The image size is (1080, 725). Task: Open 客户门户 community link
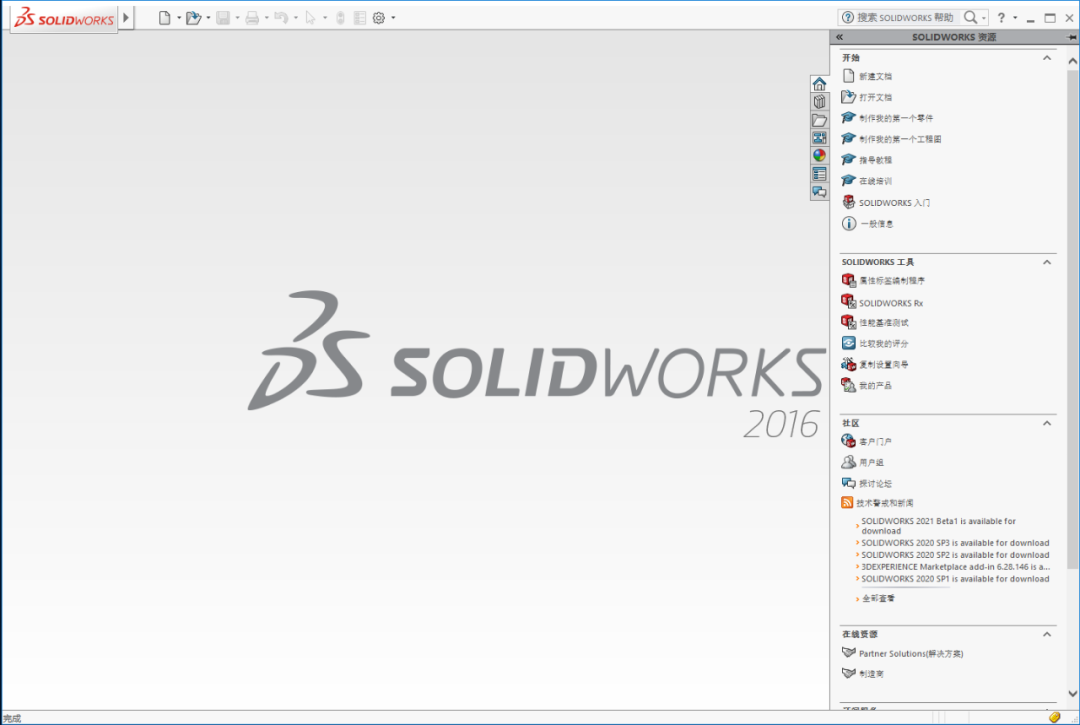875,442
